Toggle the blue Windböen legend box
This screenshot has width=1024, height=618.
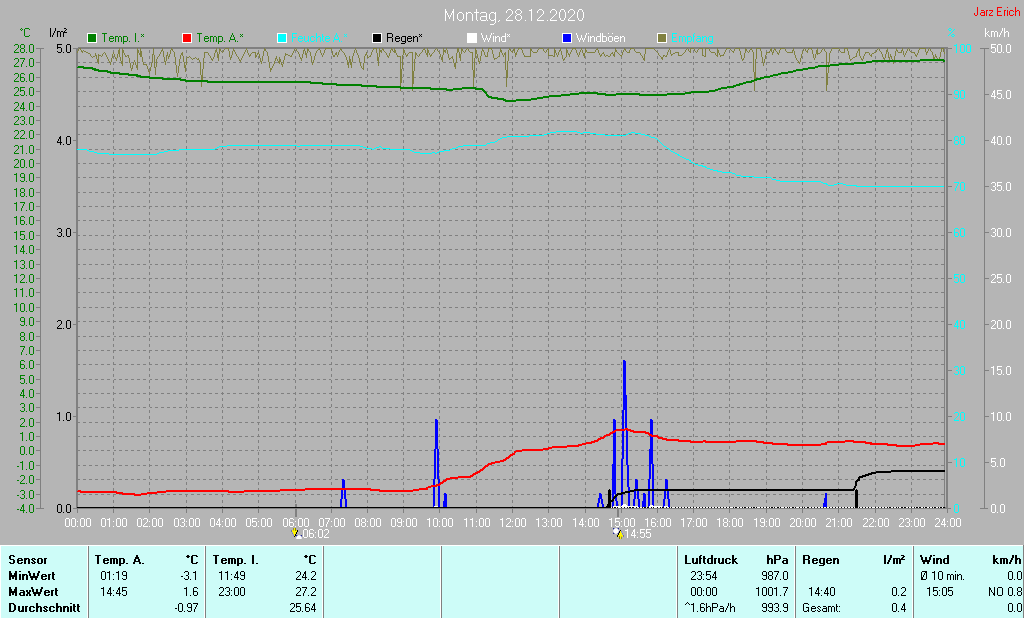coord(567,38)
